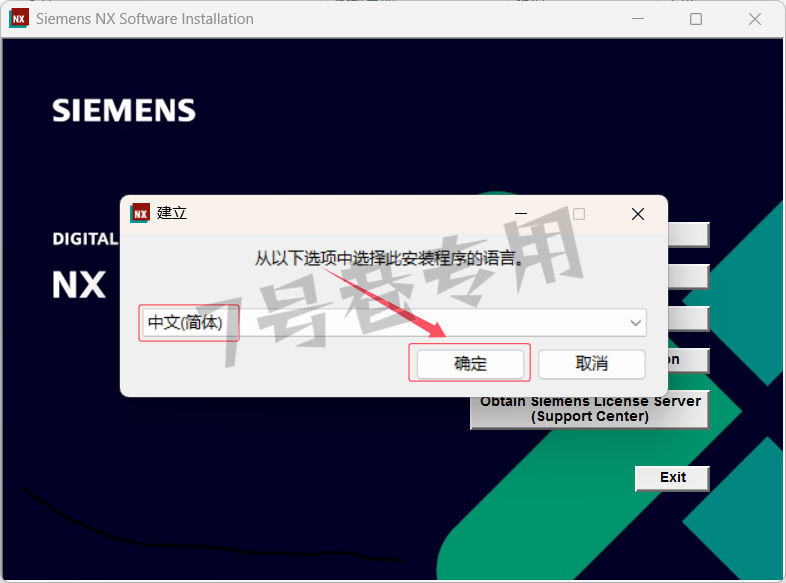Image resolution: width=786 pixels, height=583 pixels.
Task: Click the NX icon in installer title bar
Action: coord(19,19)
